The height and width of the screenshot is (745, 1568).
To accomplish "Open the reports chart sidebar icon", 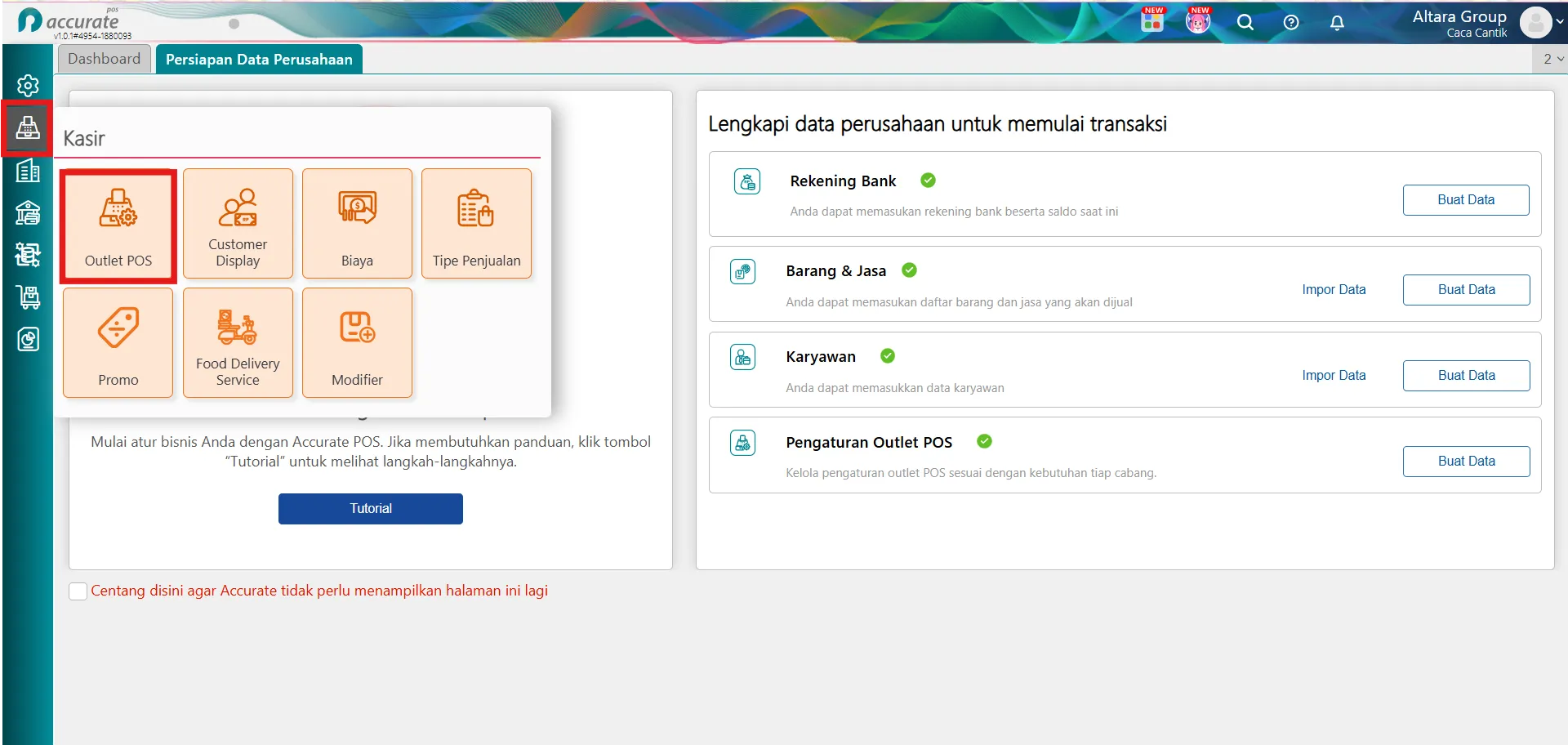I will (x=28, y=339).
